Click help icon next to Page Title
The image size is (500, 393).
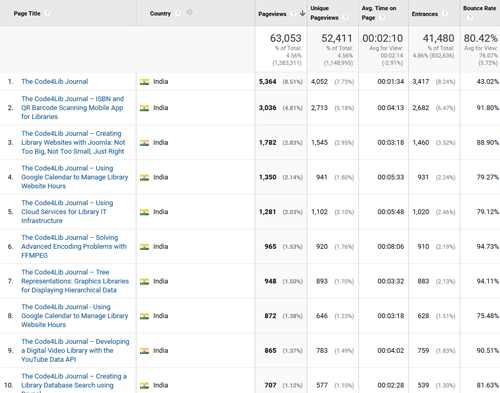[47, 13]
